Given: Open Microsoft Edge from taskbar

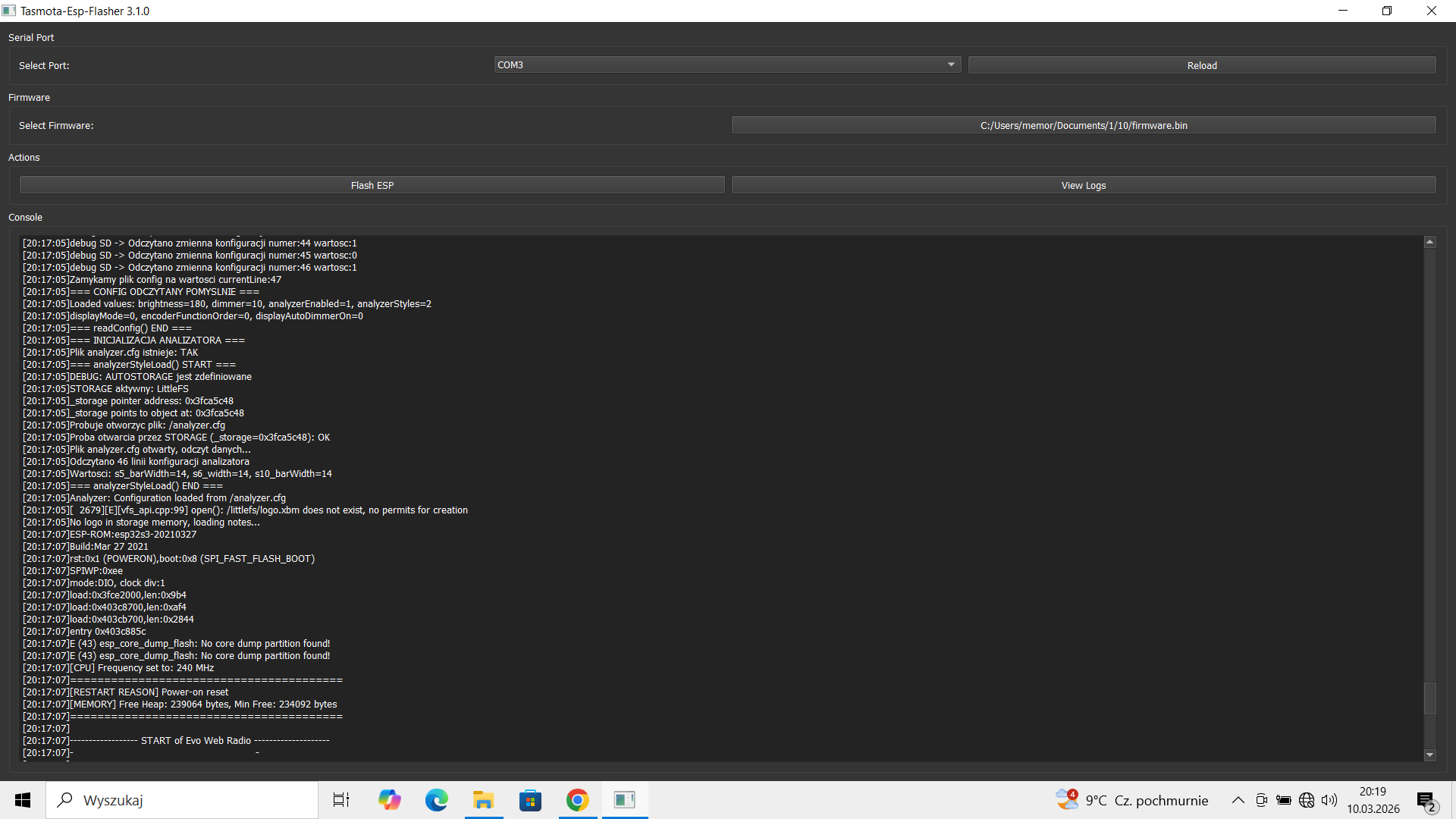Looking at the screenshot, I should click(x=437, y=800).
